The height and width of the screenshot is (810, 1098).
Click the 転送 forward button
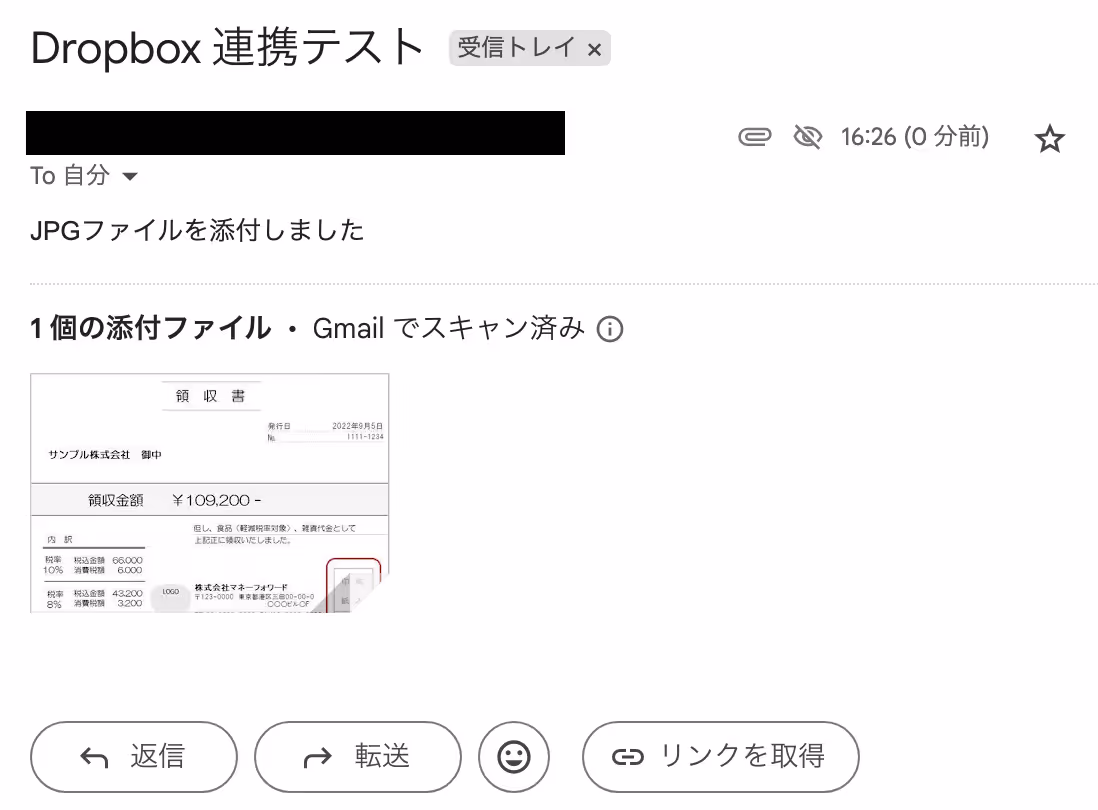coord(358,757)
